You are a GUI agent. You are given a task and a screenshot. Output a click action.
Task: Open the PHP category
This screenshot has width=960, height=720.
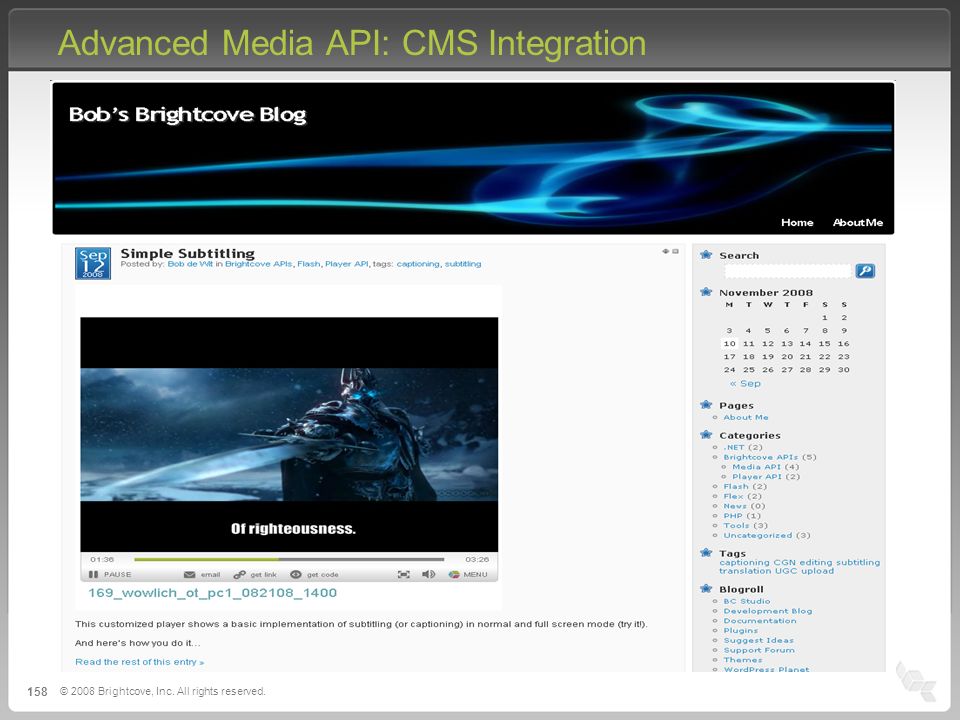(733, 516)
